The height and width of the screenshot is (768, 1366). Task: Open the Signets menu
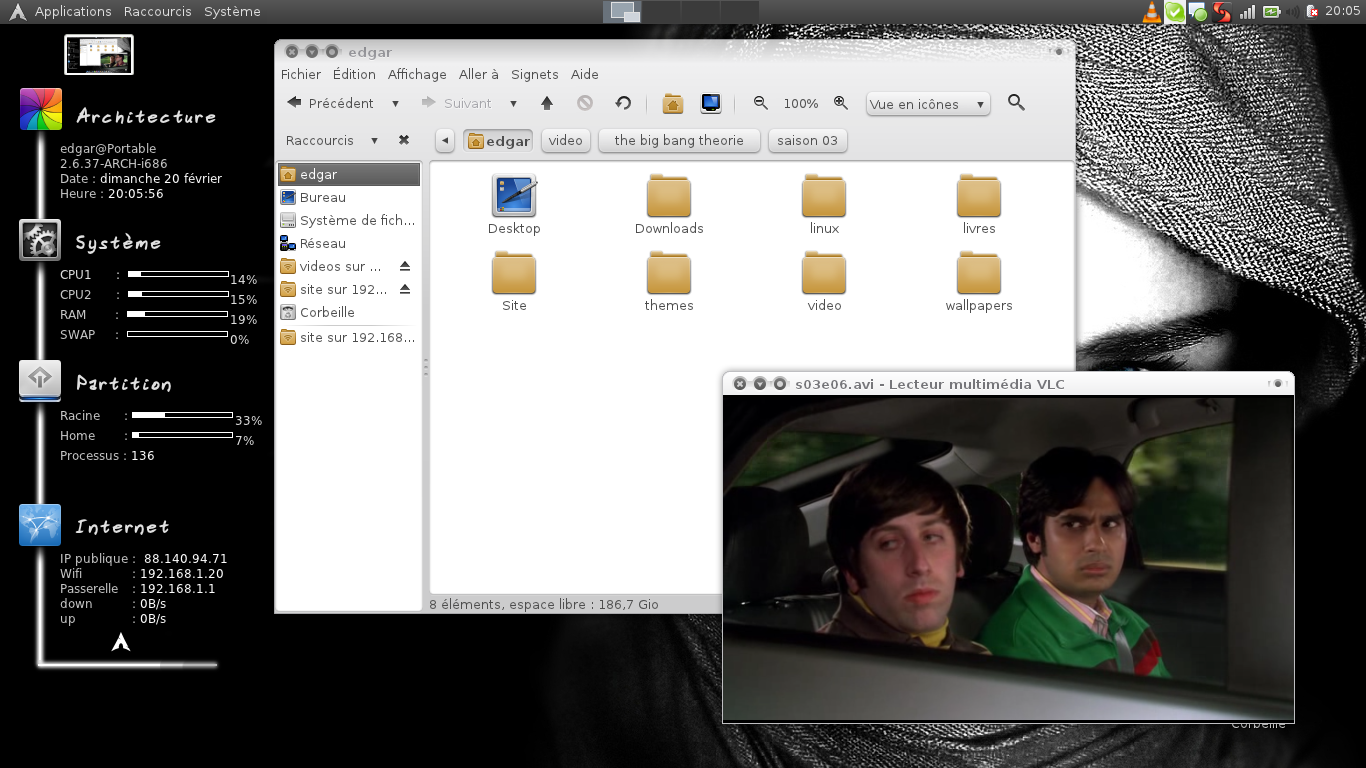tap(535, 74)
